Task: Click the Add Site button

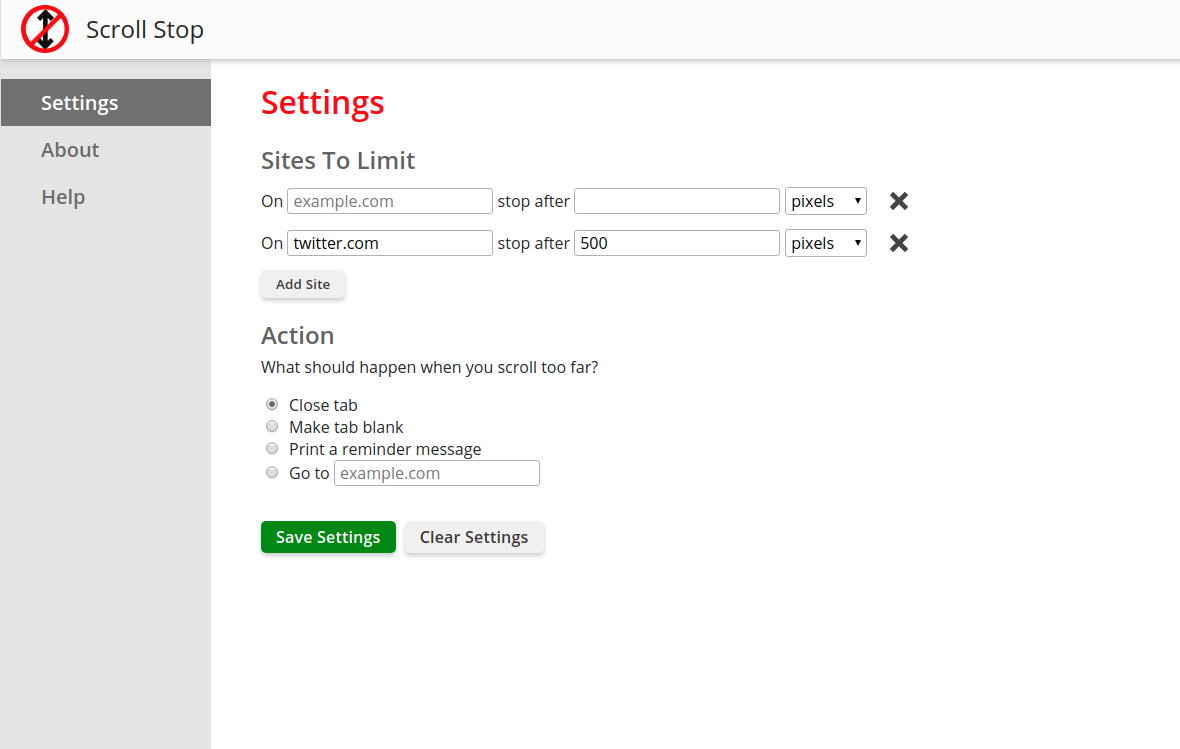Action: click(303, 284)
